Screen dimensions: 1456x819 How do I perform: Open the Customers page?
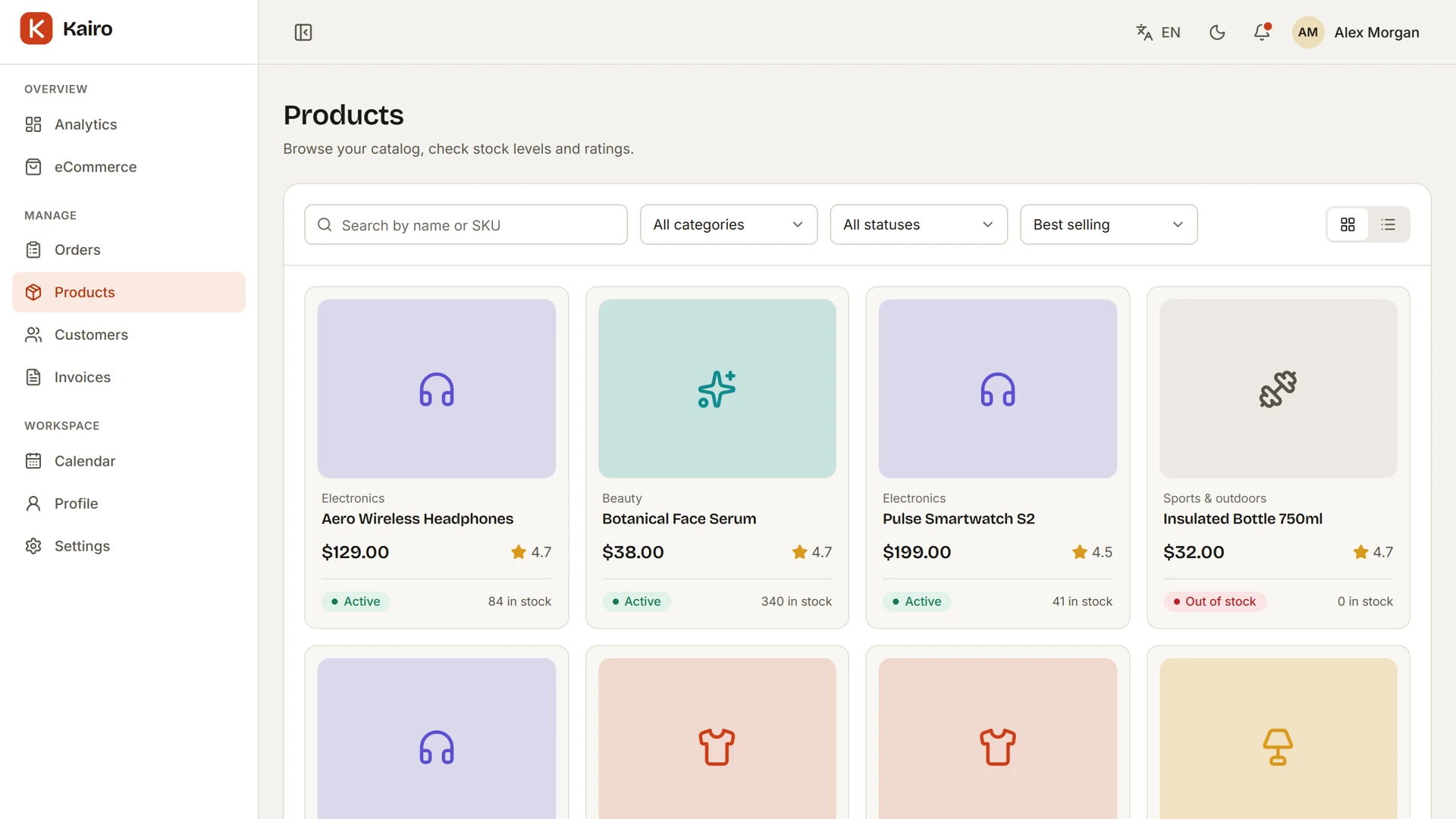(129, 334)
